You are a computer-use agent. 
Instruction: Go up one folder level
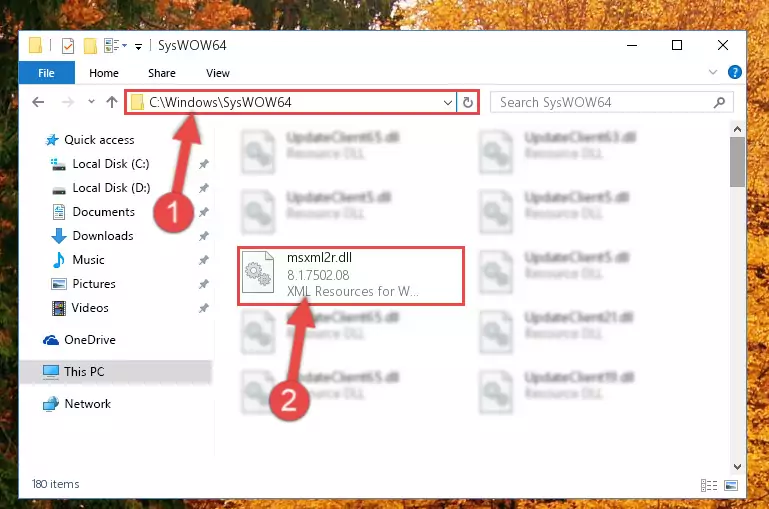[x=112, y=102]
